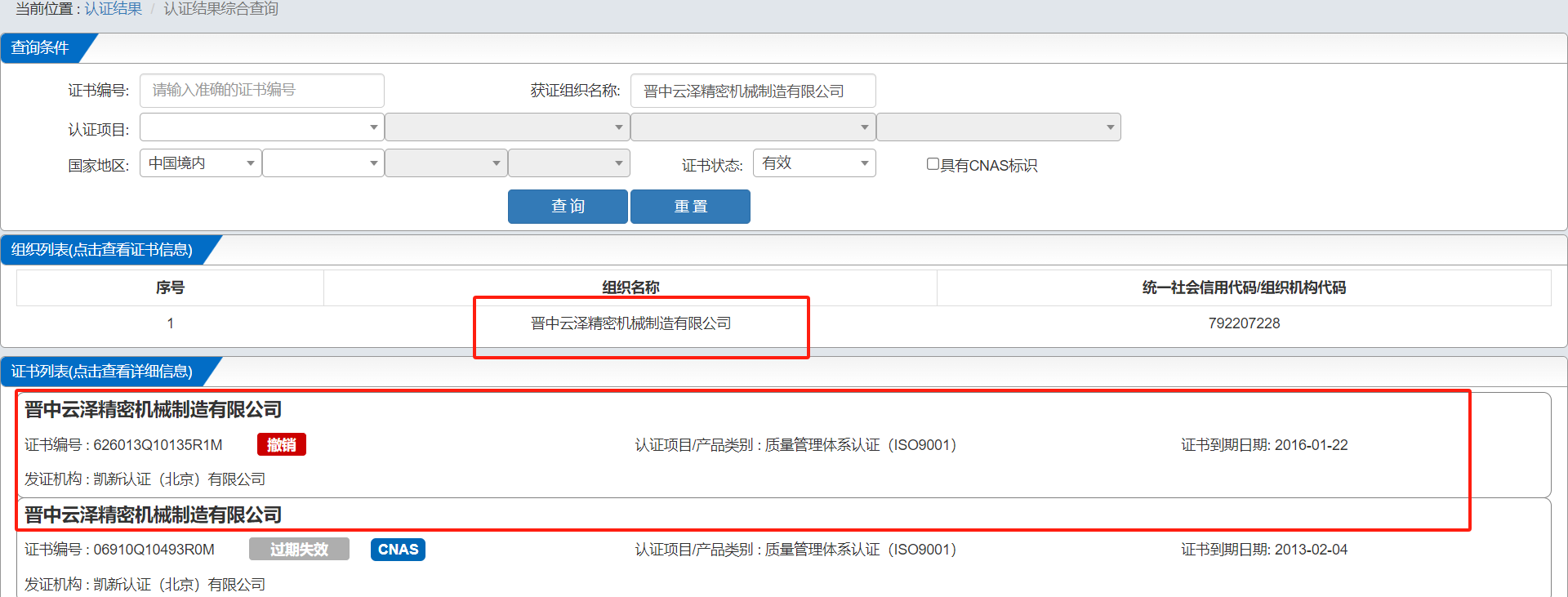This screenshot has width=1568, height=597.
Task: Click the 重置 reset button
Action: [x=690, y=207]
